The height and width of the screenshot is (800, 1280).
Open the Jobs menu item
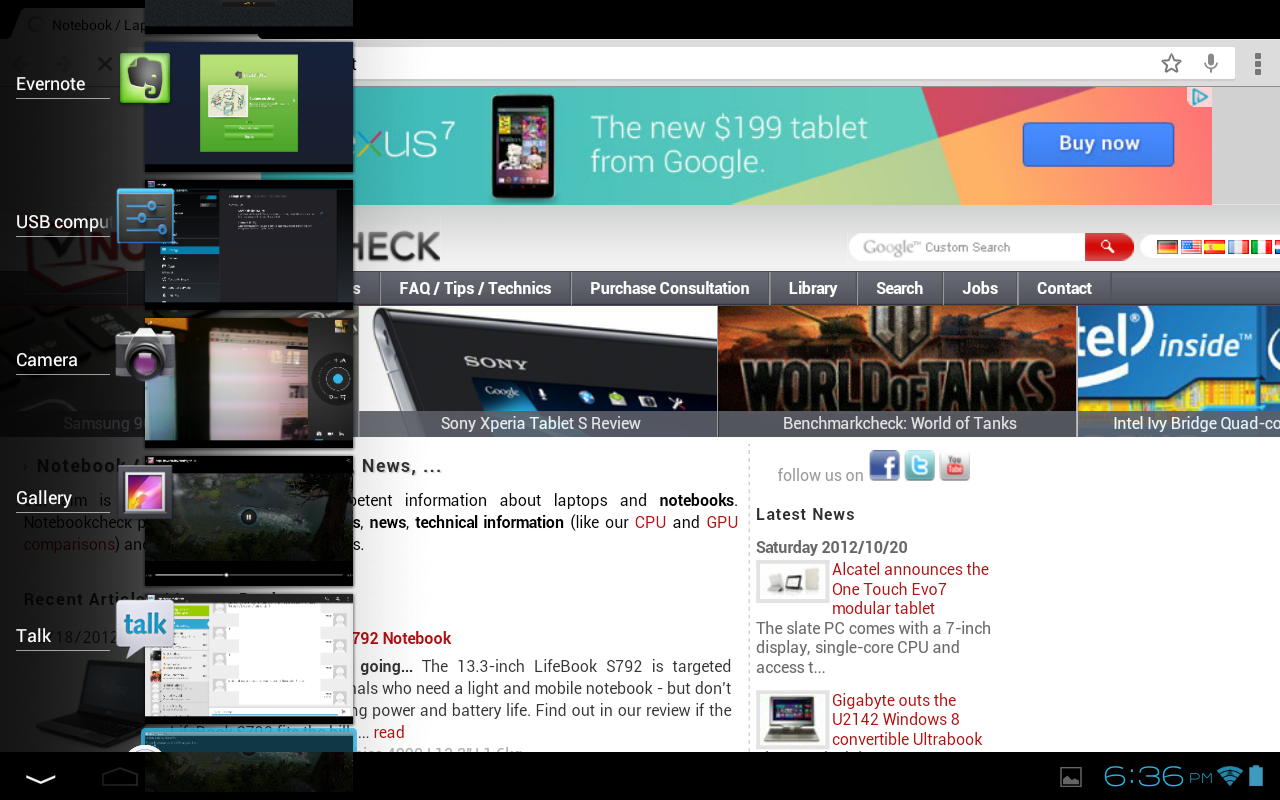tap(980, 288)
